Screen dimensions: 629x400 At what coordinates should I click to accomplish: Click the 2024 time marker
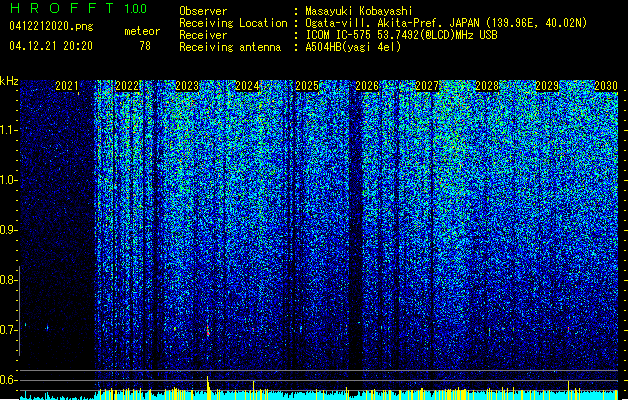pyautogui.click(x=247, y=86)
